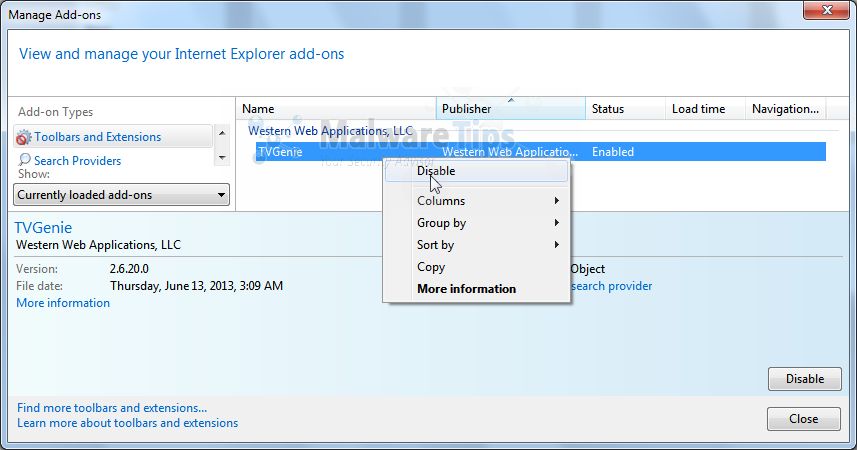Open 'Find more toolbars and extensions' link
This screenshot has width=857, height=450.
pyautogui.click(x=112, y=408)
